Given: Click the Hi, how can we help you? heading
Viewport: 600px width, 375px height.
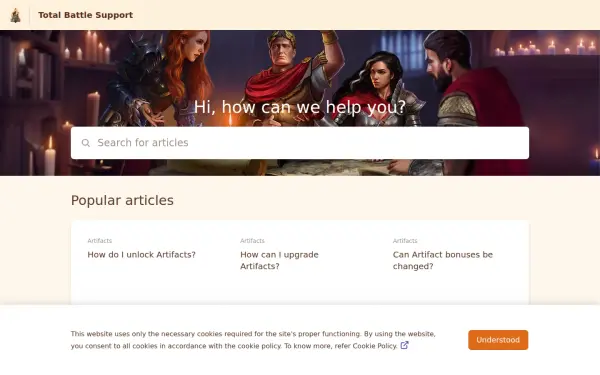Looking at the screenshot, I should tap(300, 107).
